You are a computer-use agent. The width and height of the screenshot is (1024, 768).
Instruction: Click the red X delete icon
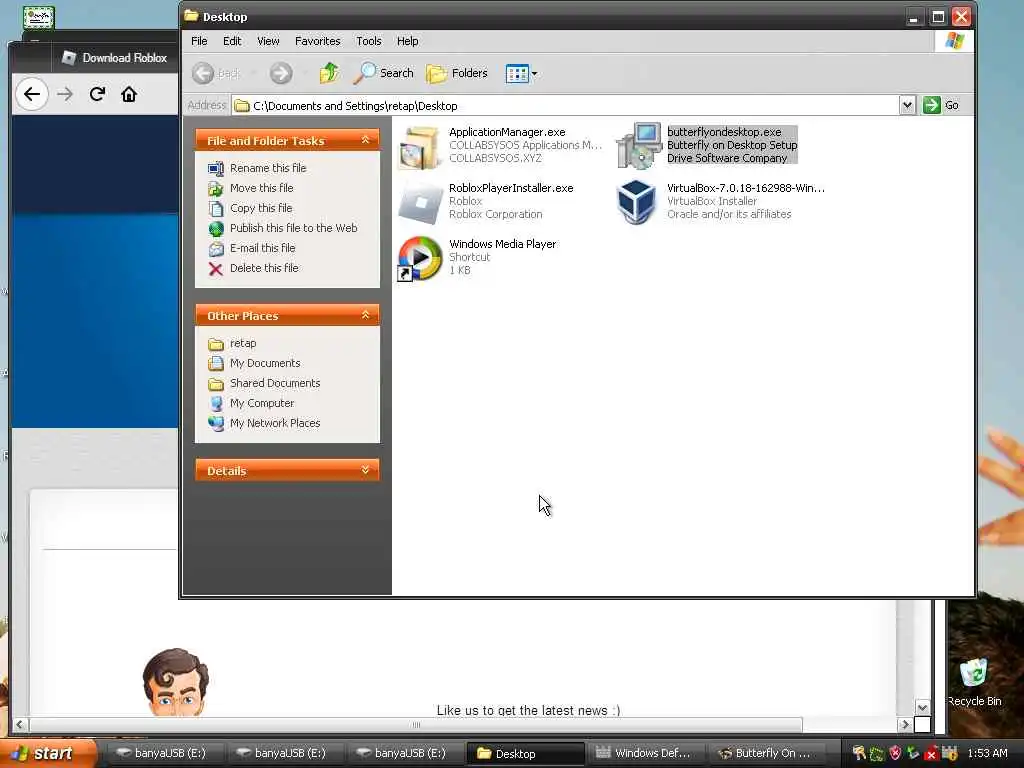point(216,268)
